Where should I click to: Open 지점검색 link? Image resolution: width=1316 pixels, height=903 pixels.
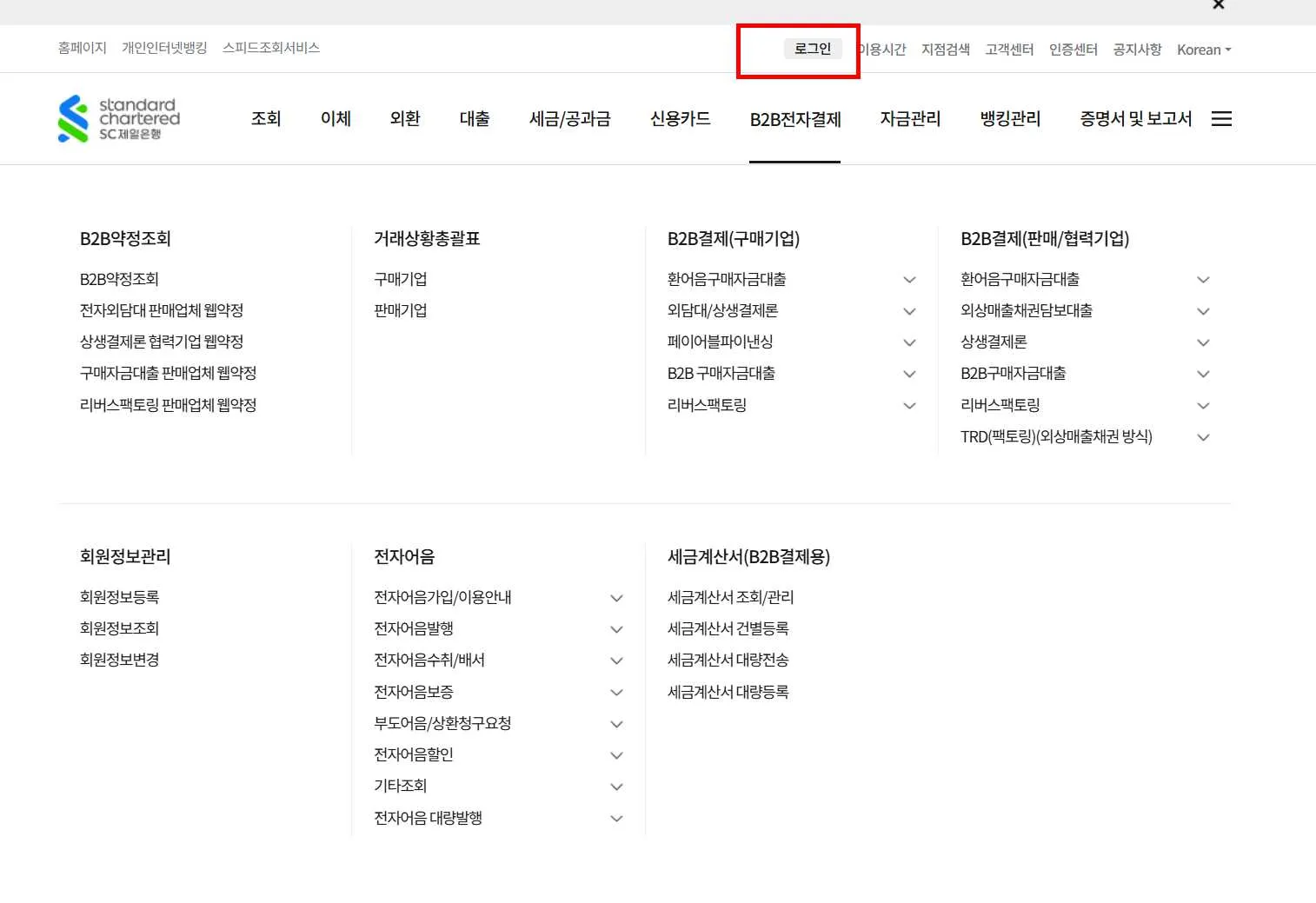tap(946, 50)
